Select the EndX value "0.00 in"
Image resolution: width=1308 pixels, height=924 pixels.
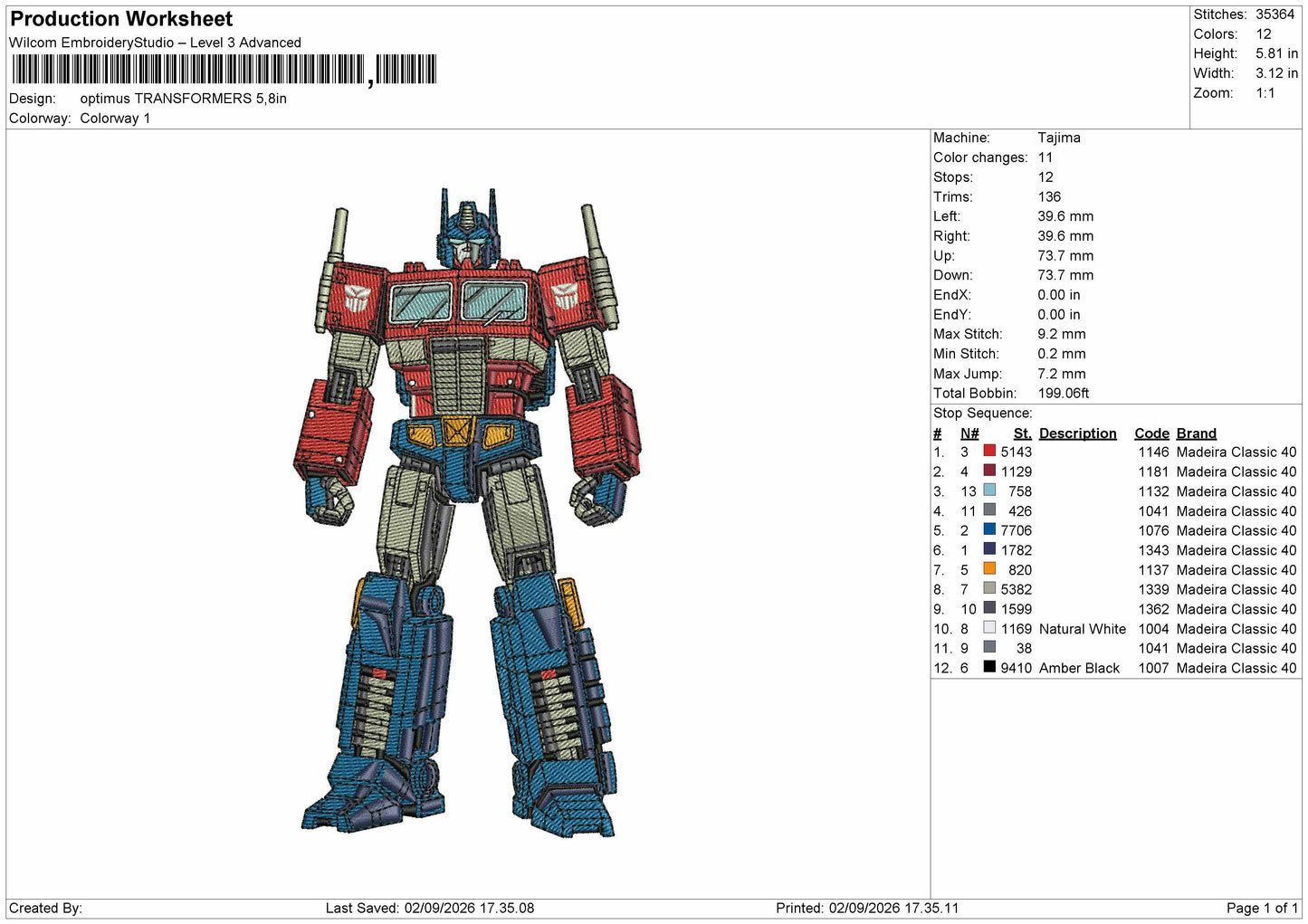[x=1059, y=295]
